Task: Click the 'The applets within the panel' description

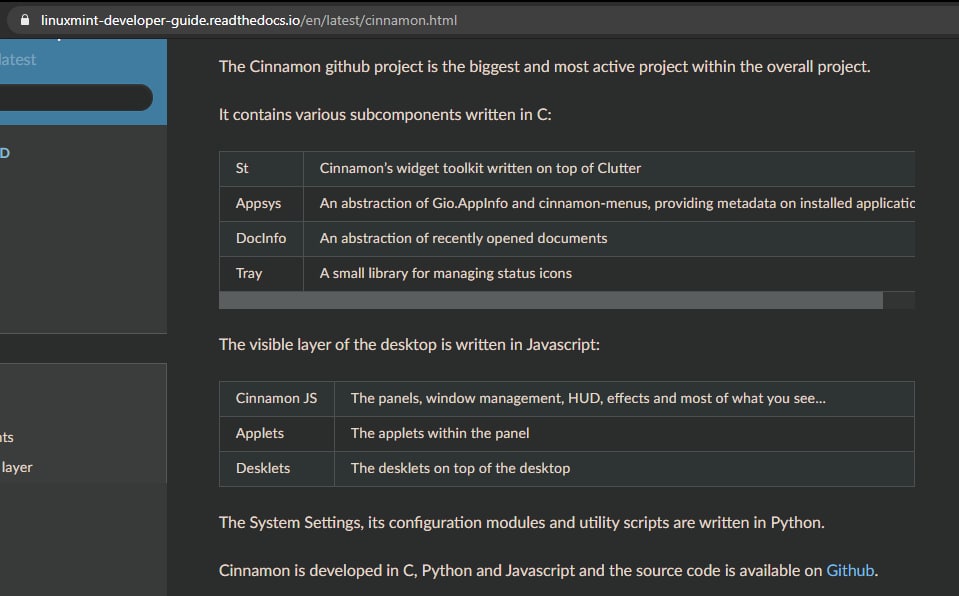Action: tap(440, 433)
